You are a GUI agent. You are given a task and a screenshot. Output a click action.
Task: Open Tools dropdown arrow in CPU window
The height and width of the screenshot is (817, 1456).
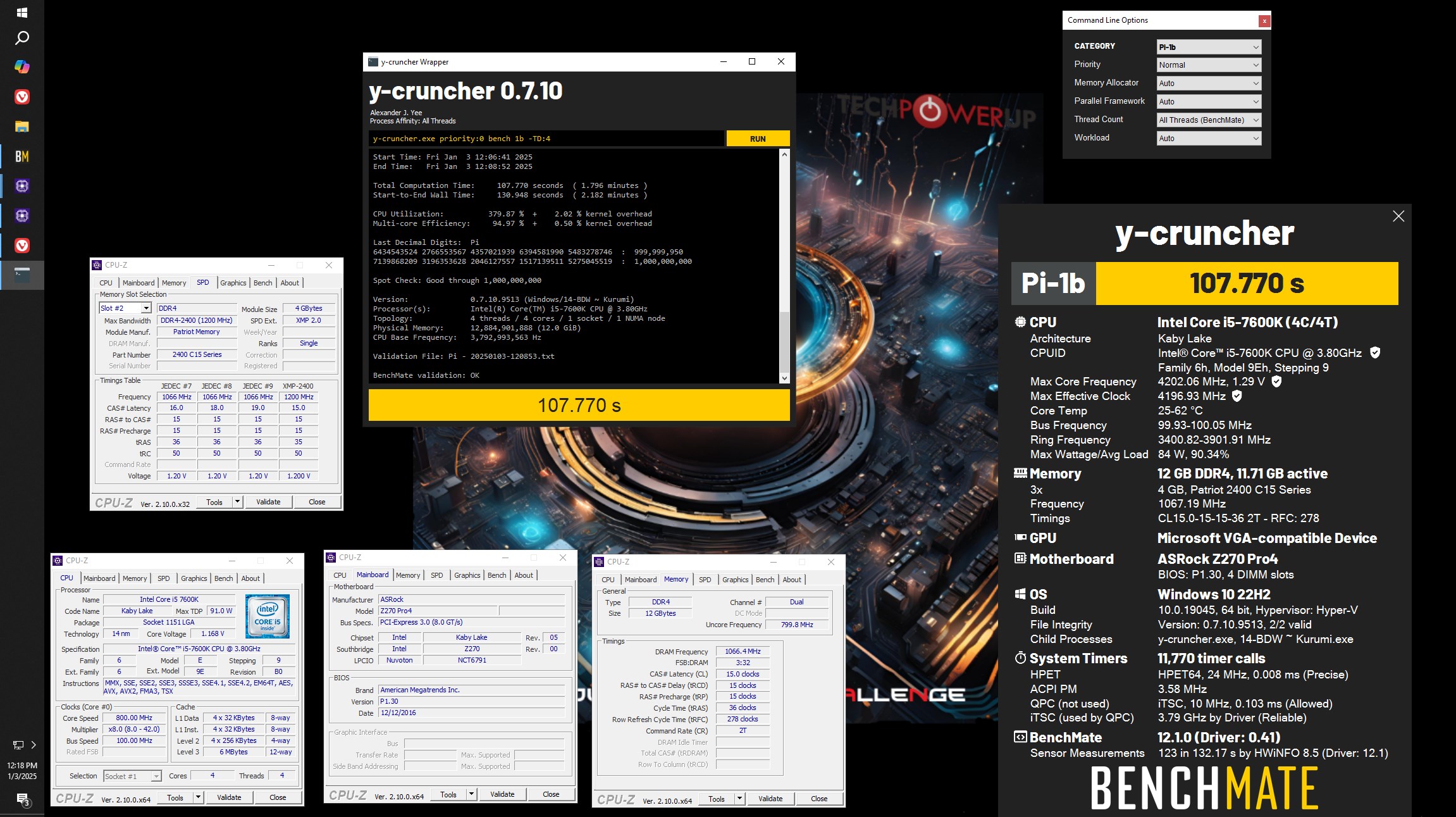coord(198,798)
